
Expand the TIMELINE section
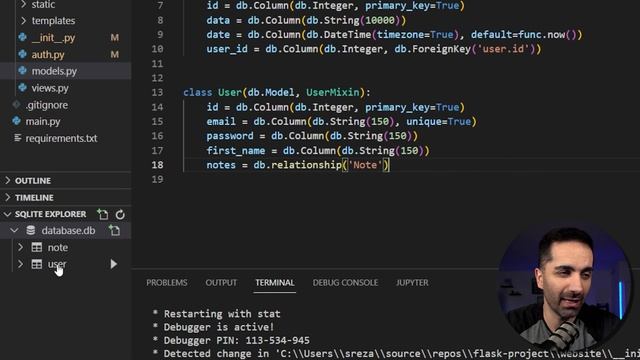click(34, 198)
